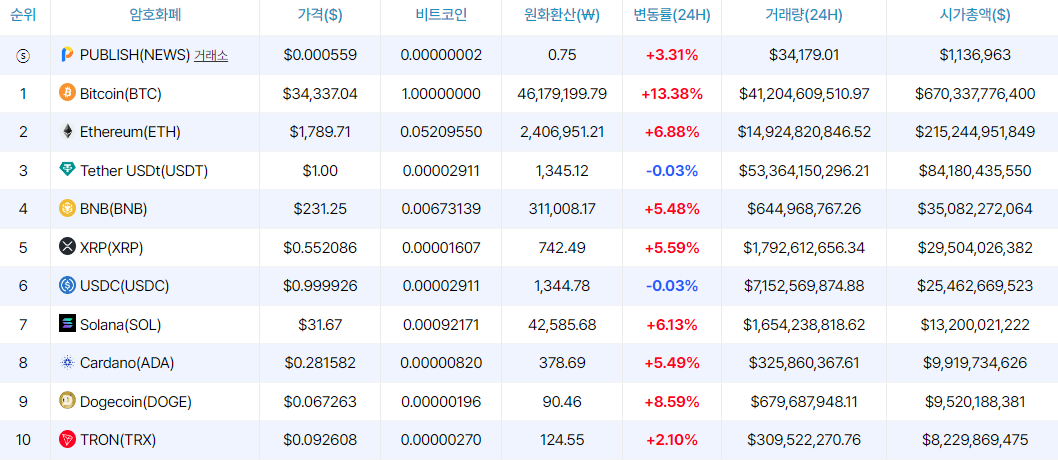1058x460 pixels.
Task: Select PUBLISH volume $34,179.01
Action: tap(804, 55)
